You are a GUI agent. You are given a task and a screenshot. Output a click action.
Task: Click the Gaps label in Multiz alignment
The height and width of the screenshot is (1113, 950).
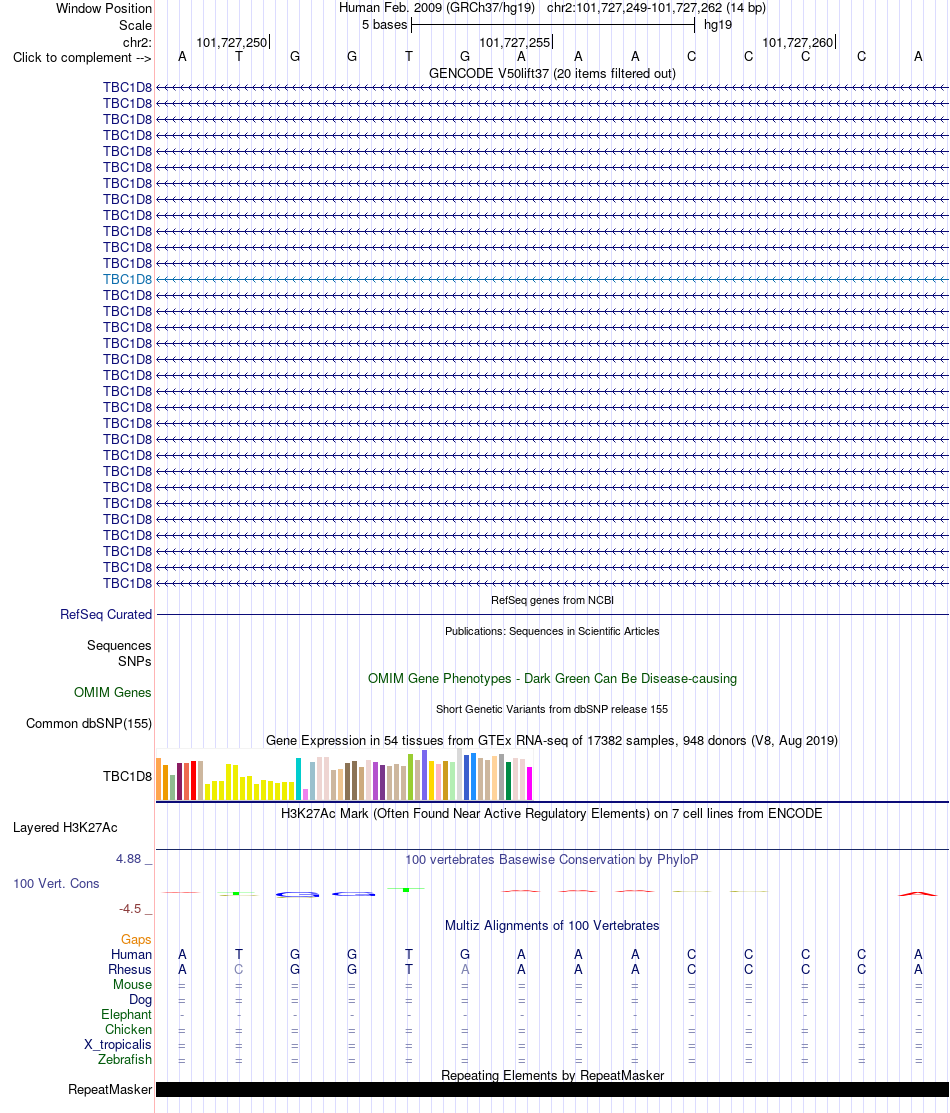[x=136, y=940]
